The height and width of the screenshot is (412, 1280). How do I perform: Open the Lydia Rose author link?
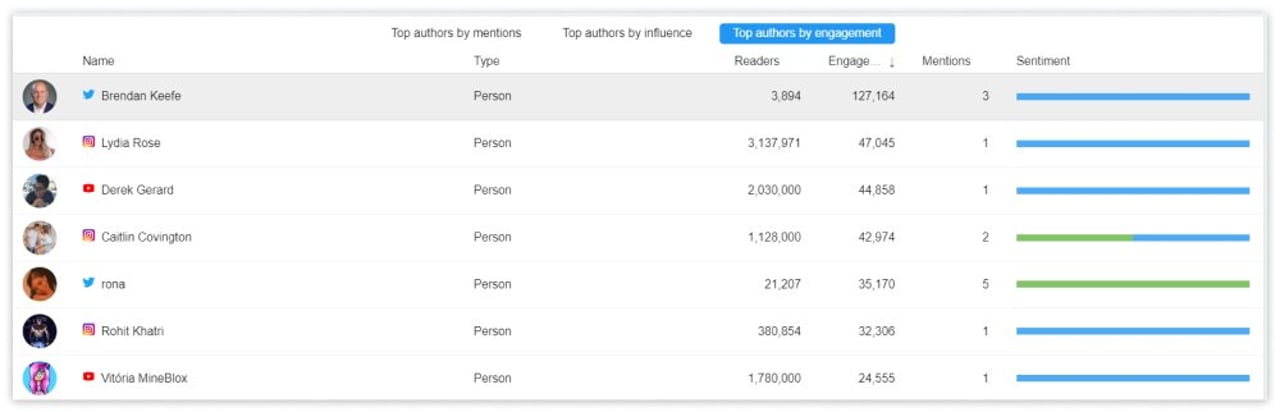click(x=130, y=143)
